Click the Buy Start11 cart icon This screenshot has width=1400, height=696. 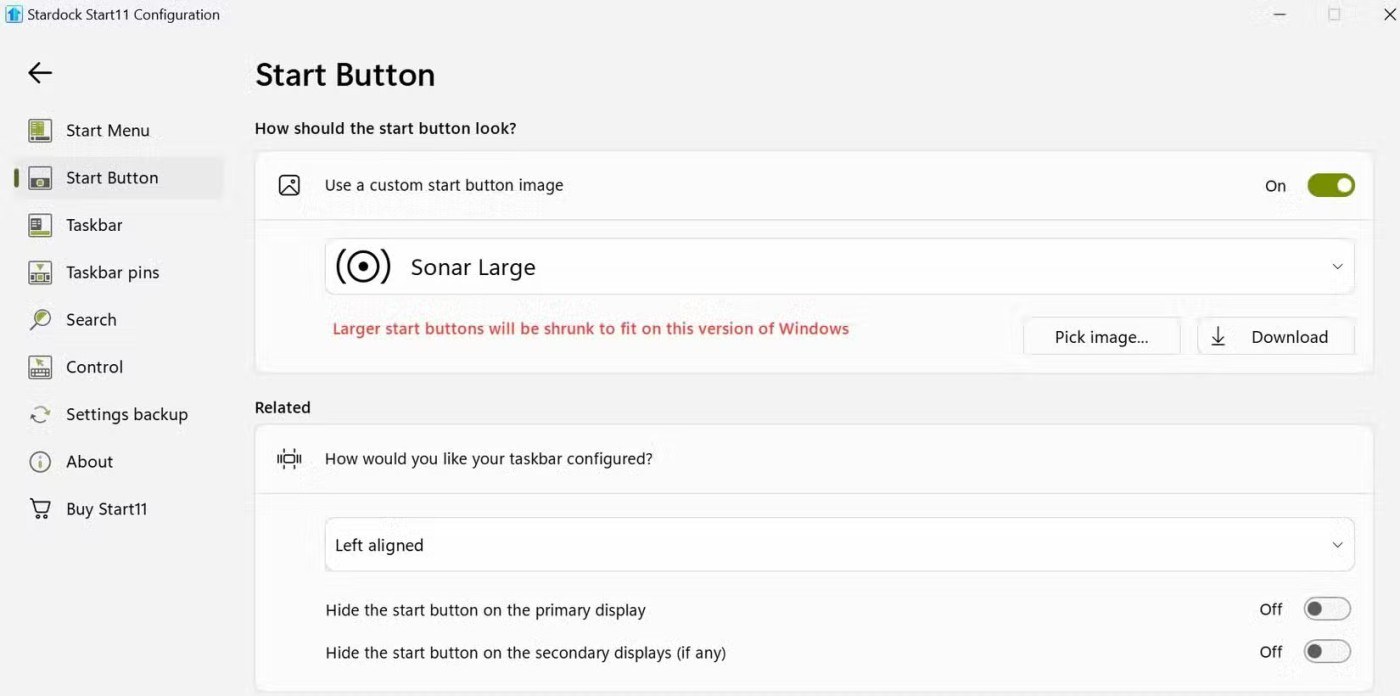point(40,509)
